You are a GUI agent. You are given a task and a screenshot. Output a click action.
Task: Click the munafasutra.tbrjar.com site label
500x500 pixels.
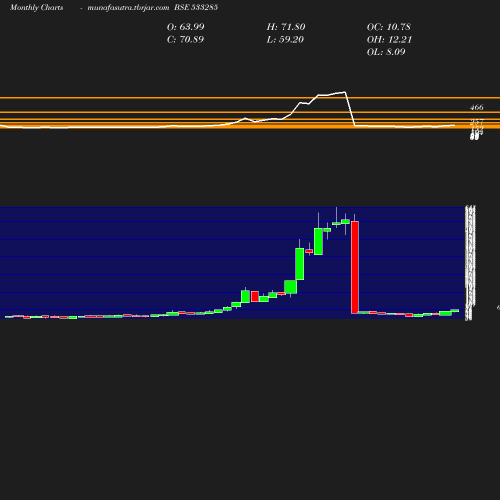pos(128,8)
